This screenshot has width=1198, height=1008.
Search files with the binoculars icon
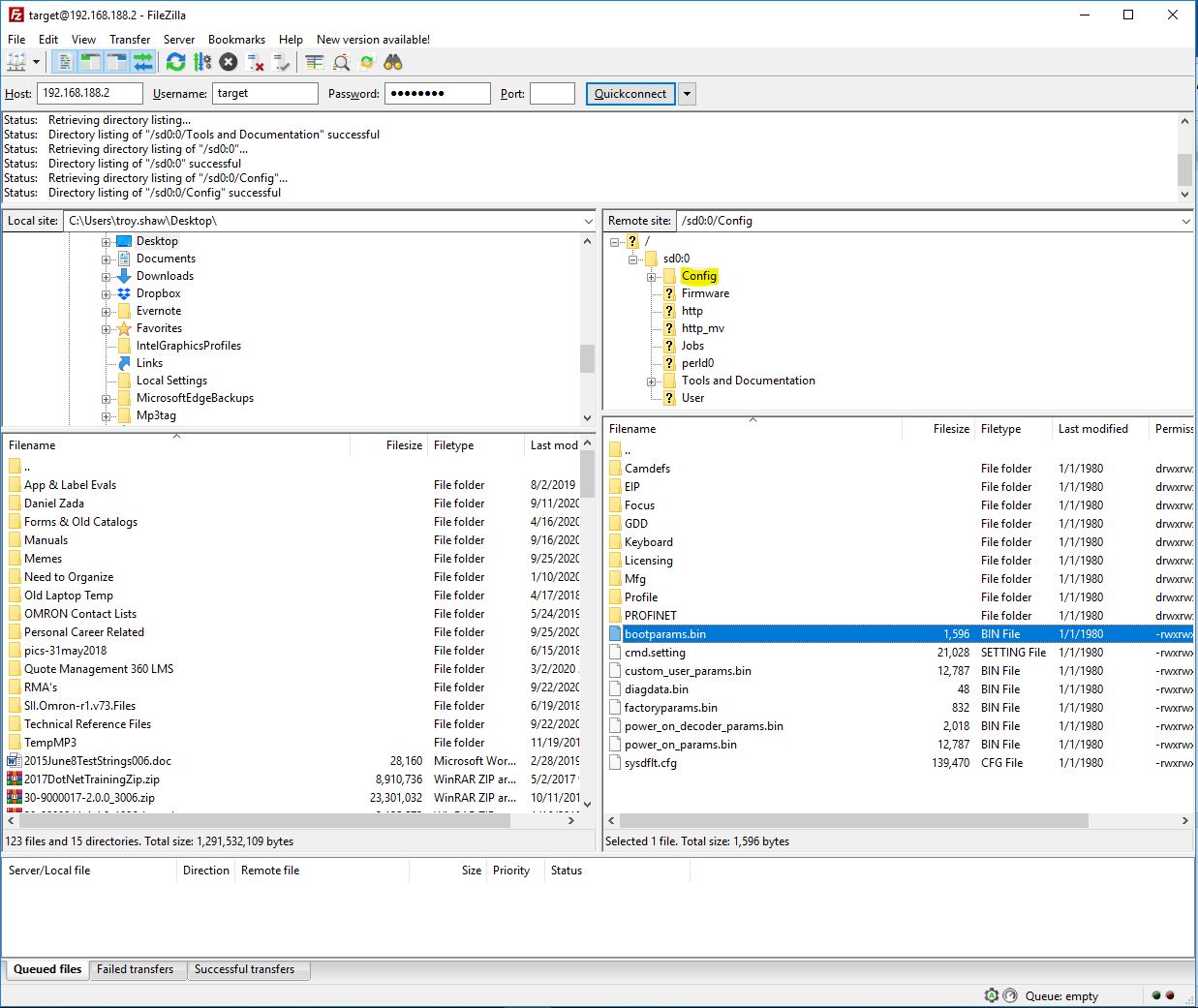tap(393, 62)
